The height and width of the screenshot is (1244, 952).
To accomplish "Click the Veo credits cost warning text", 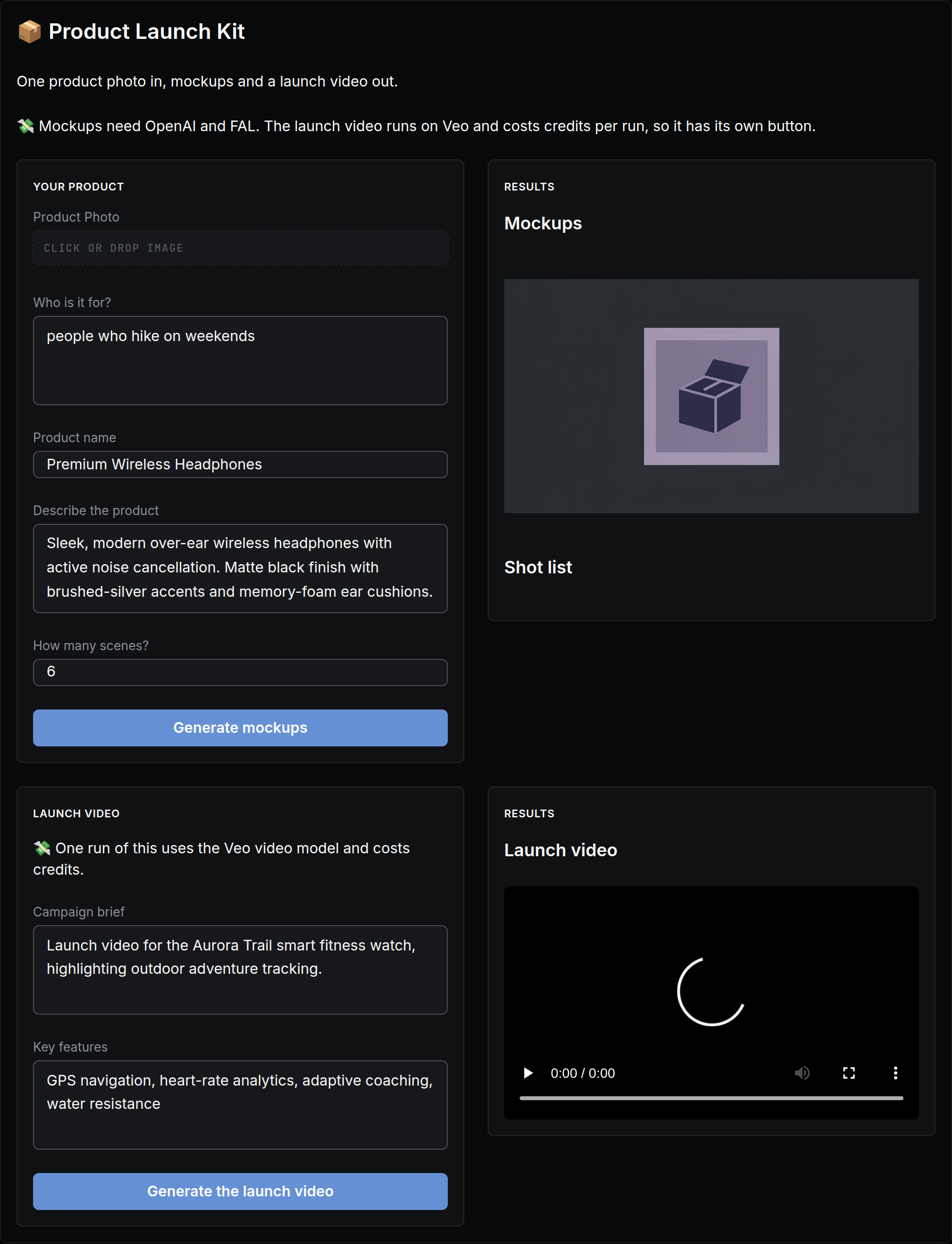I will coord(221,859).
